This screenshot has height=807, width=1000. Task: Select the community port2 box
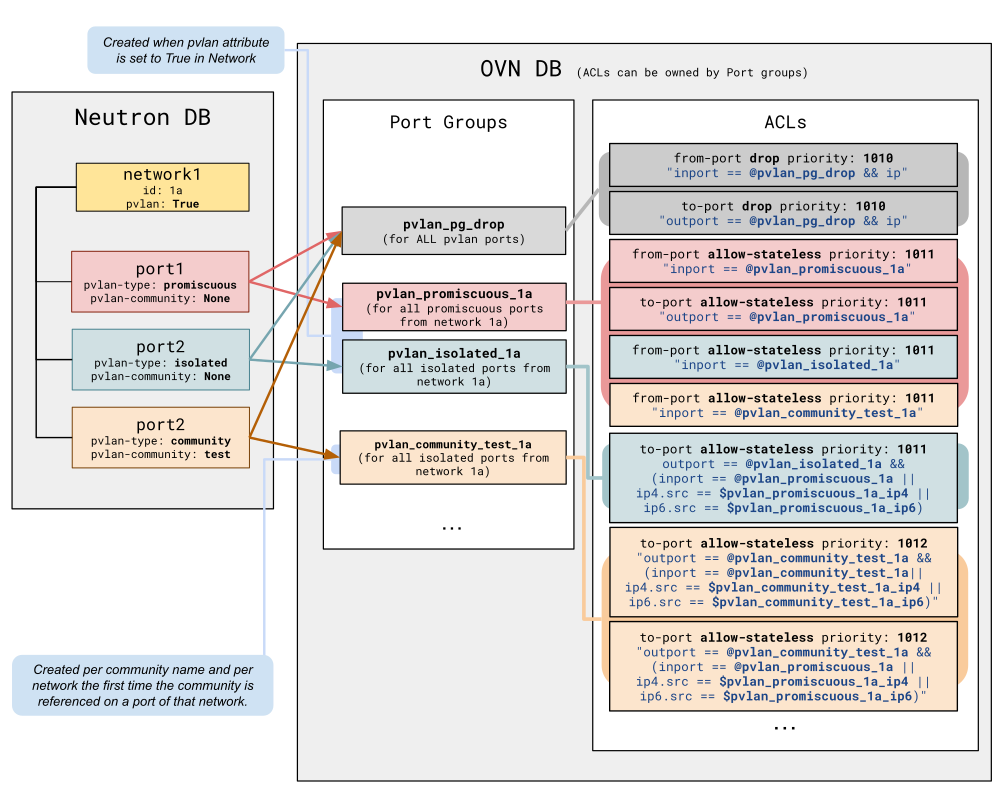pos(161,437)
